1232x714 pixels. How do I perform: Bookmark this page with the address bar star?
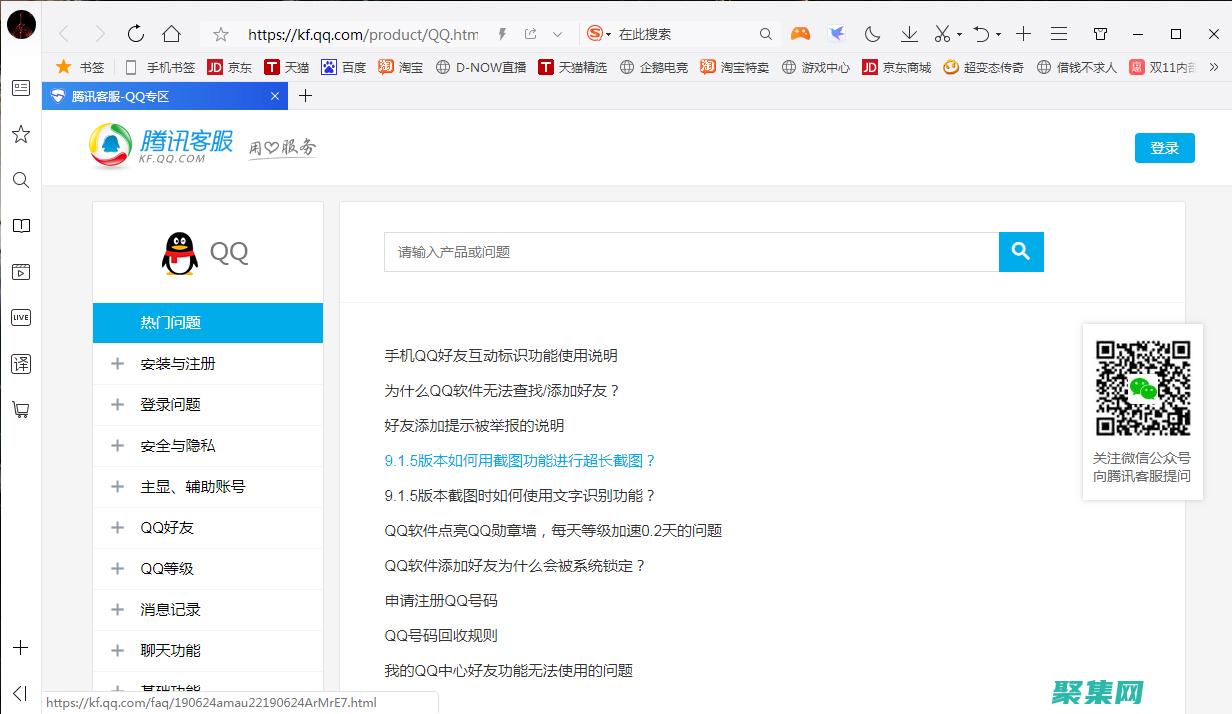[x=221, y=34]
